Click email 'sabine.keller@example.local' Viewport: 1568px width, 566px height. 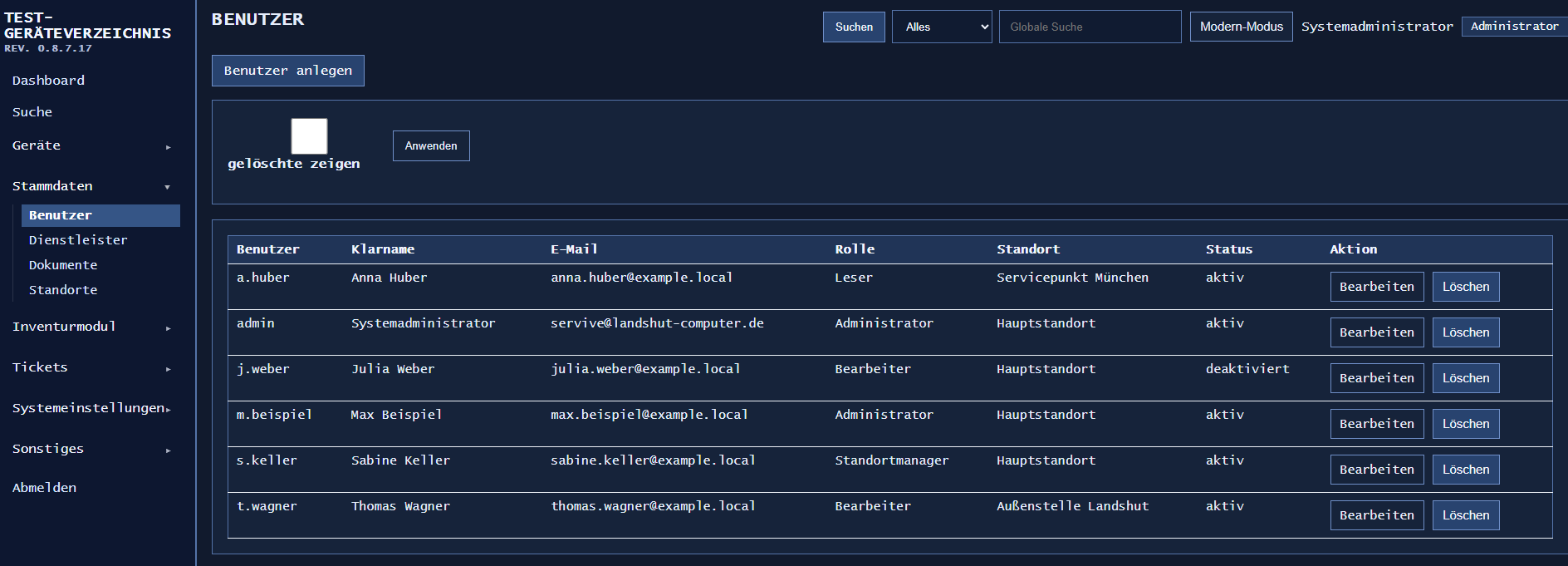[653, 460]
